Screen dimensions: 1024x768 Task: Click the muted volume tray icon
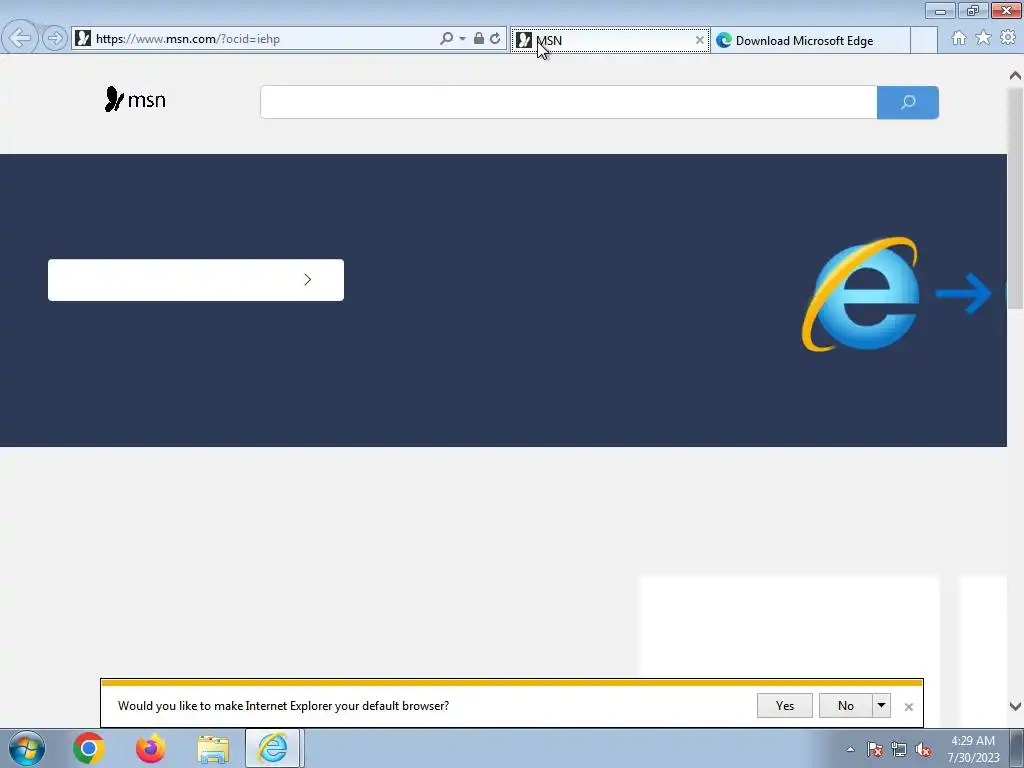pos(923,749)
